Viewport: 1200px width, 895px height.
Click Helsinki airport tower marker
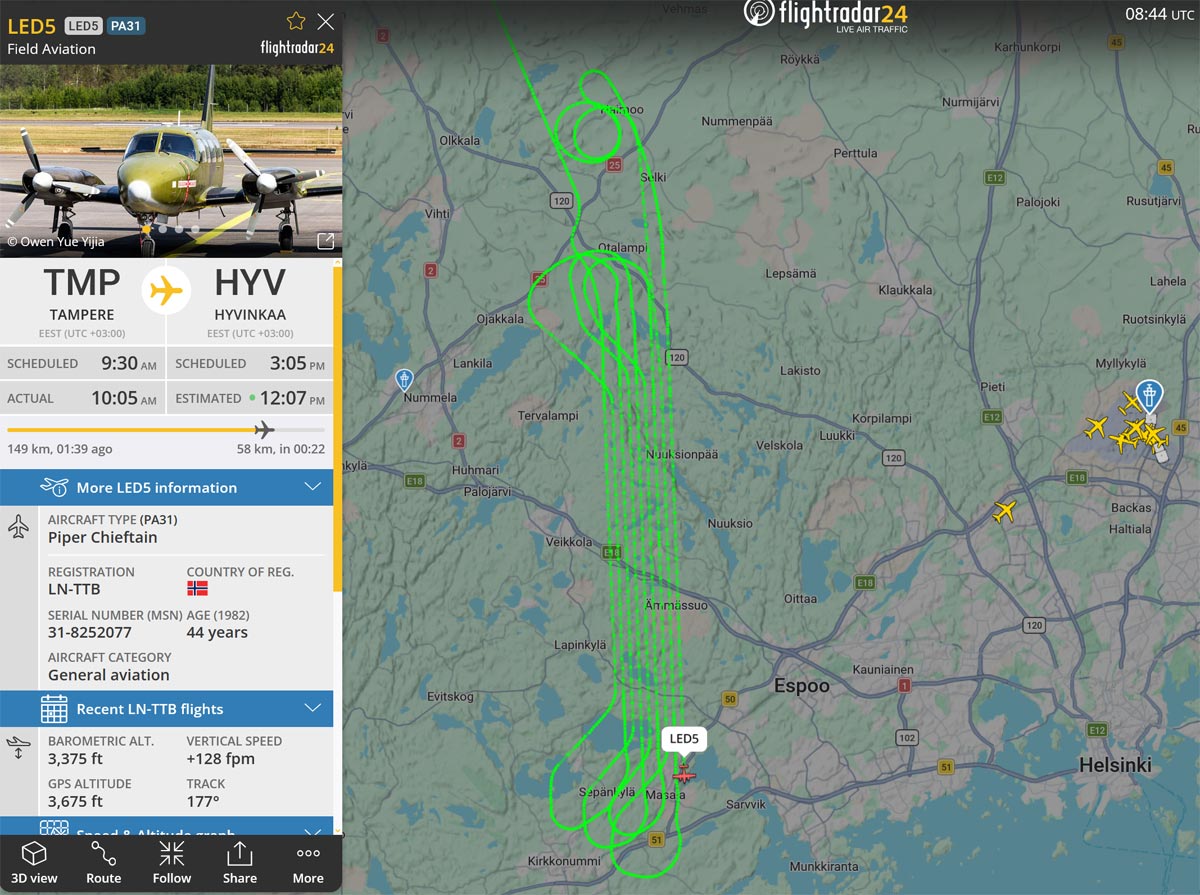pyautogui.click(x=1150, y=396)
